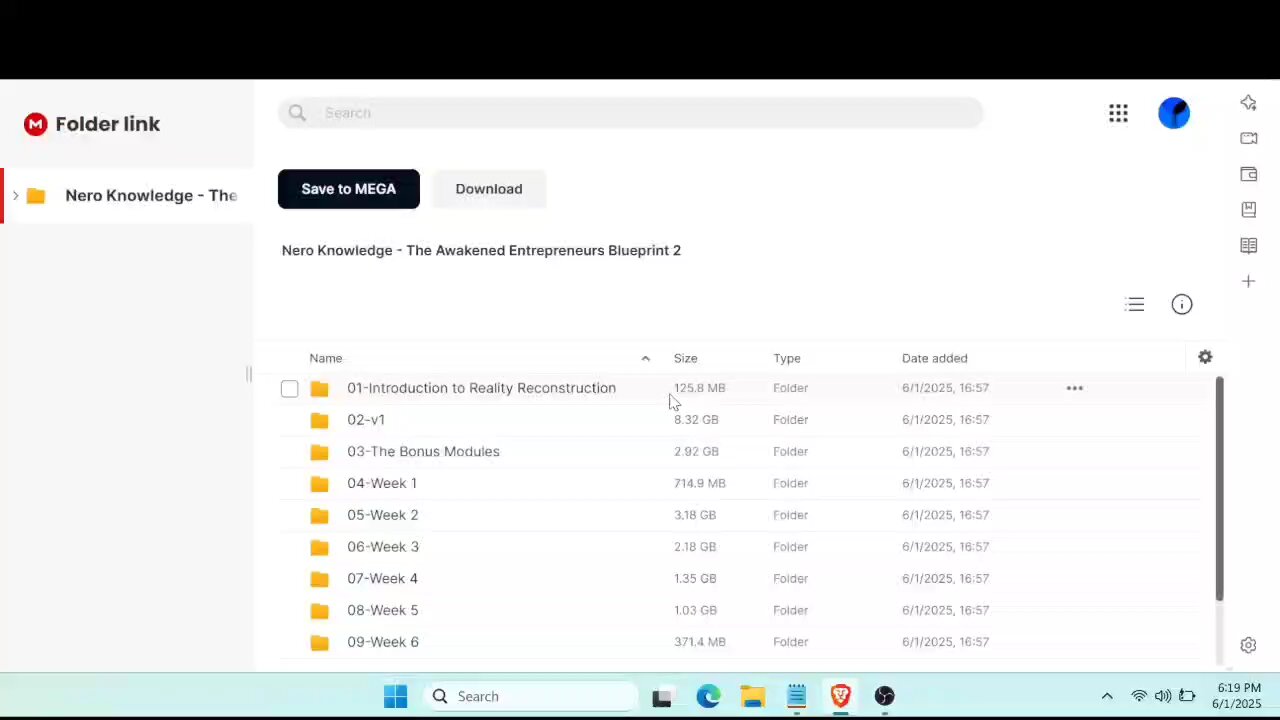1280x720 pixels.
Task: Click the sidebar bookmarks icon
Action: 1249,210
